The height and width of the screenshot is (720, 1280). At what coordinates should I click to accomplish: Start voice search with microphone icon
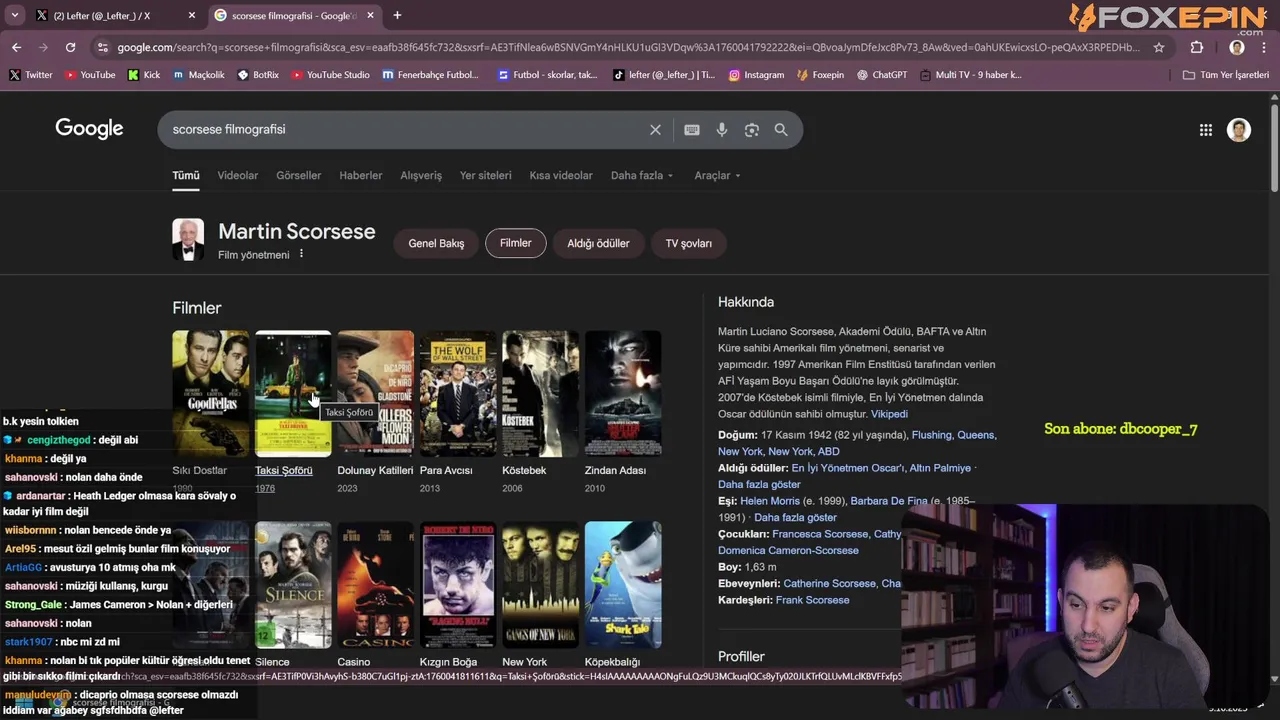pyautogui.click(x=722, y=130)
